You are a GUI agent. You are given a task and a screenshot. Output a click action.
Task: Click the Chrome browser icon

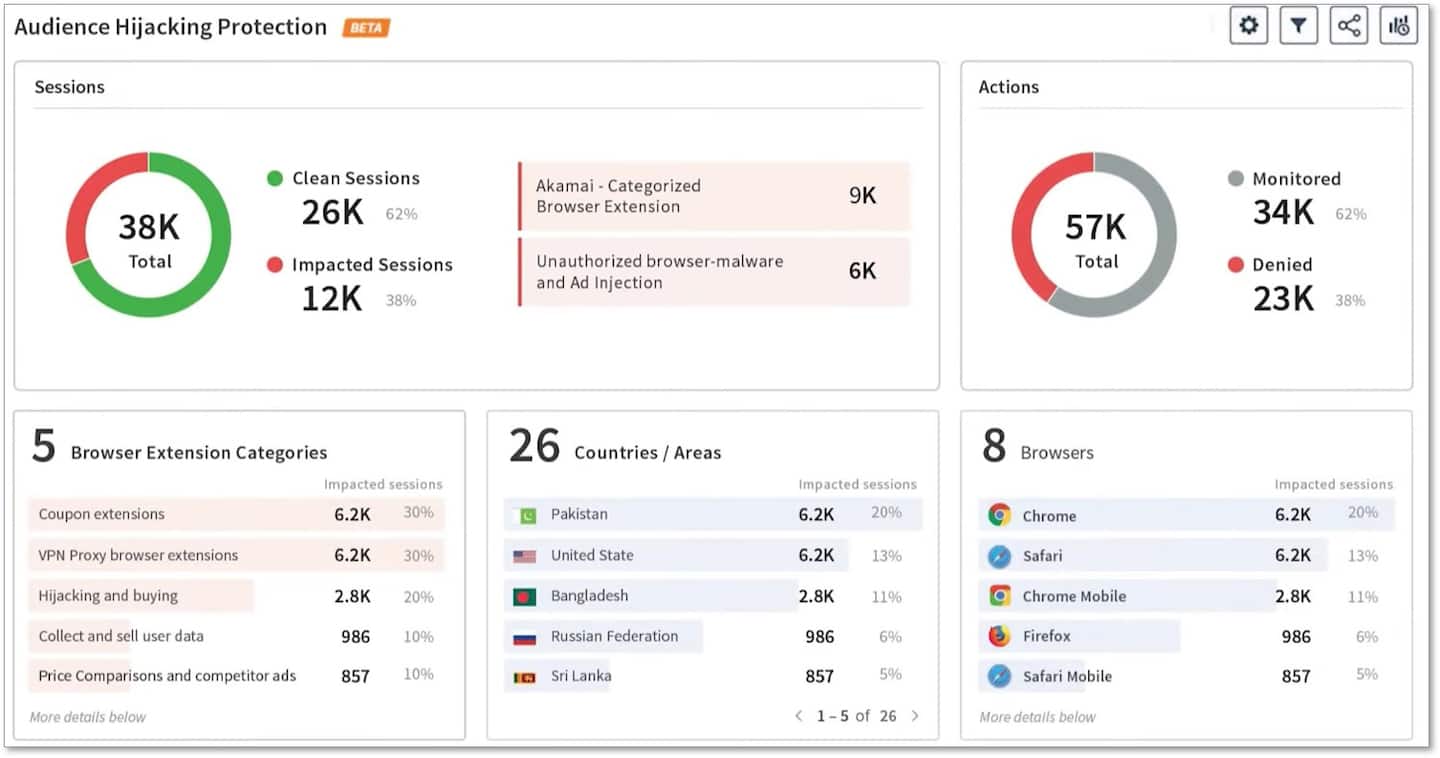(x=999, y=515)
